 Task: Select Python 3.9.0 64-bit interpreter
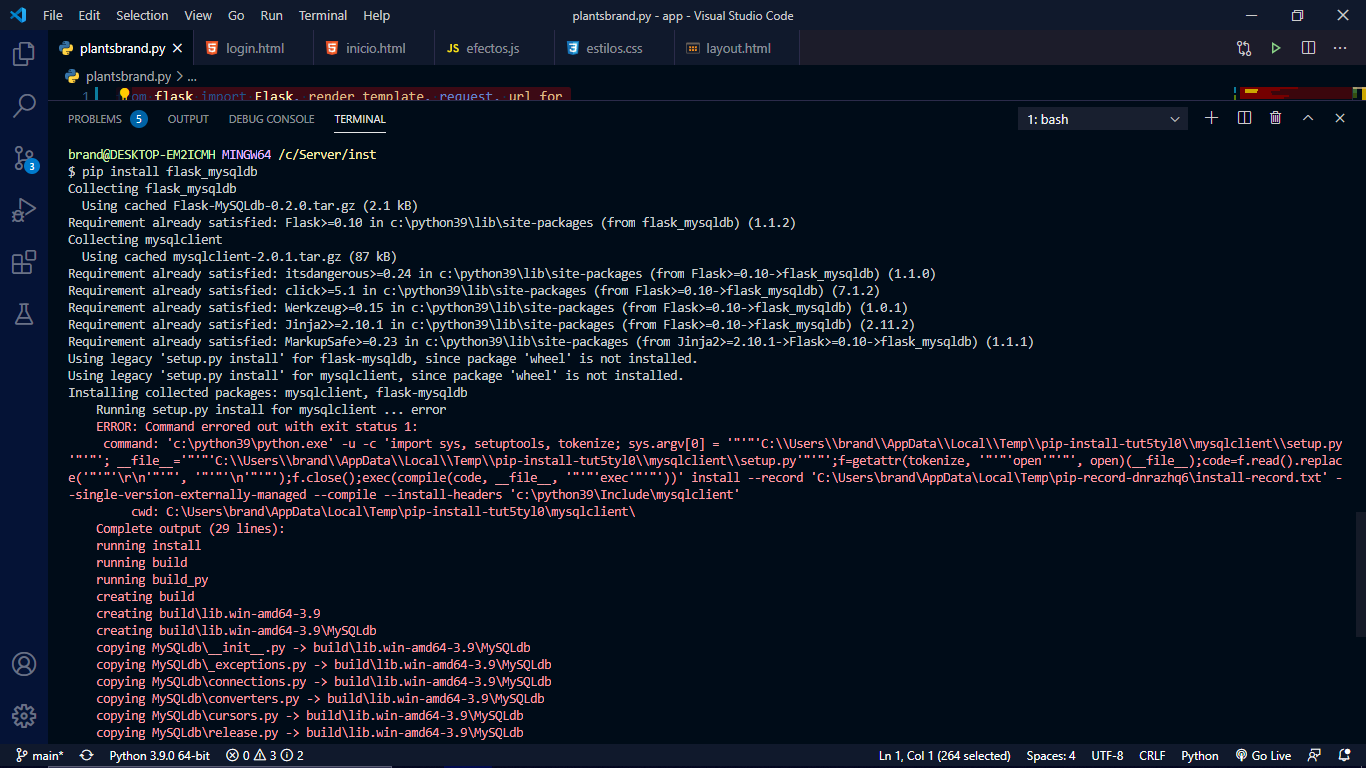coord(159,756)
